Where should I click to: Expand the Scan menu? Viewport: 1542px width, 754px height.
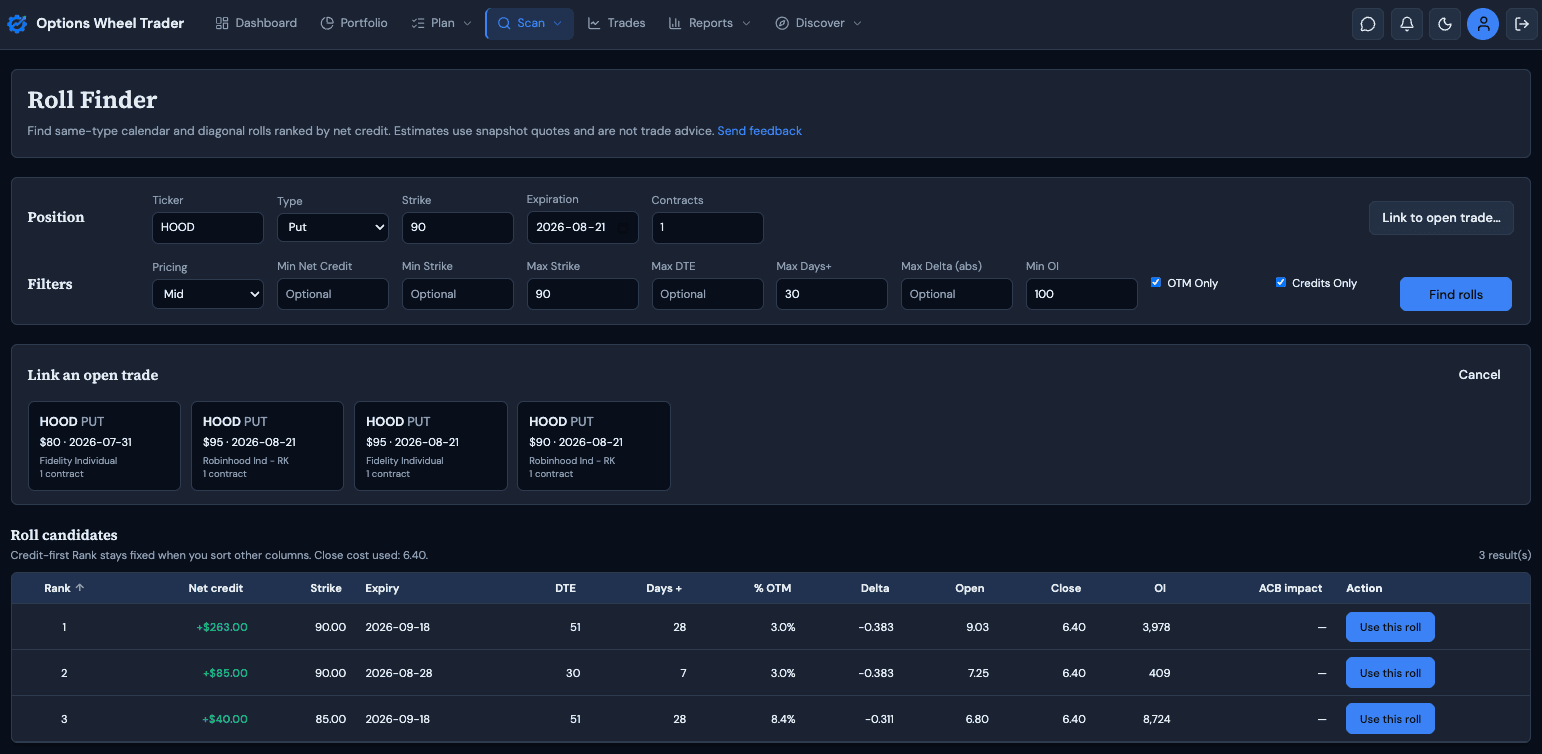[530, 23]
